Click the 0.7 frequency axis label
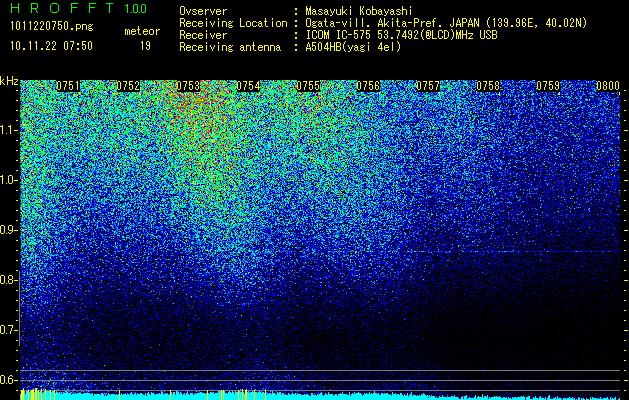This screenshot has height=400, width=629. point(8,330)
